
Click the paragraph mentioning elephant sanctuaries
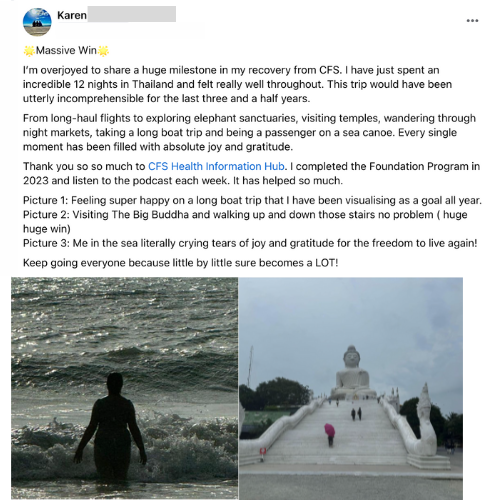(249, 132)
